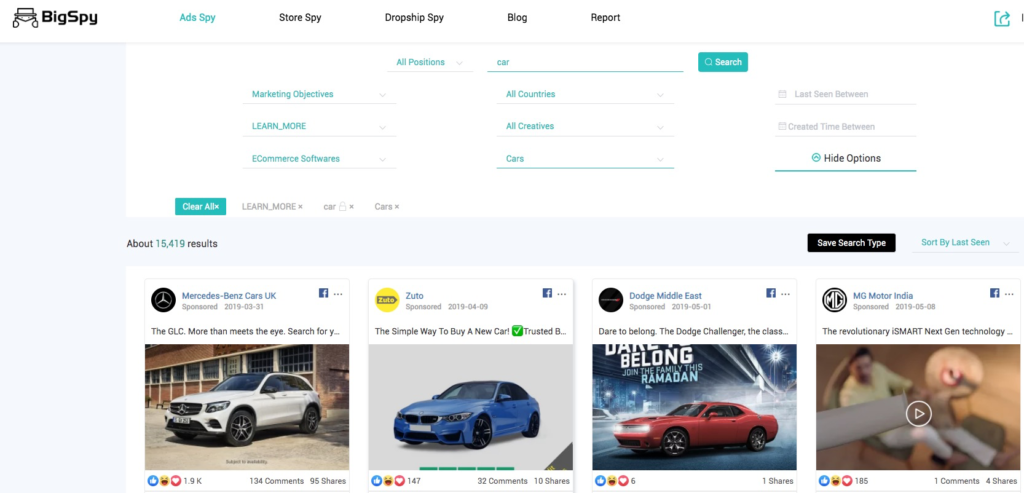1024x493 pixels.
Task: Remove the Cars filter tag
Action: coord(396,207)
